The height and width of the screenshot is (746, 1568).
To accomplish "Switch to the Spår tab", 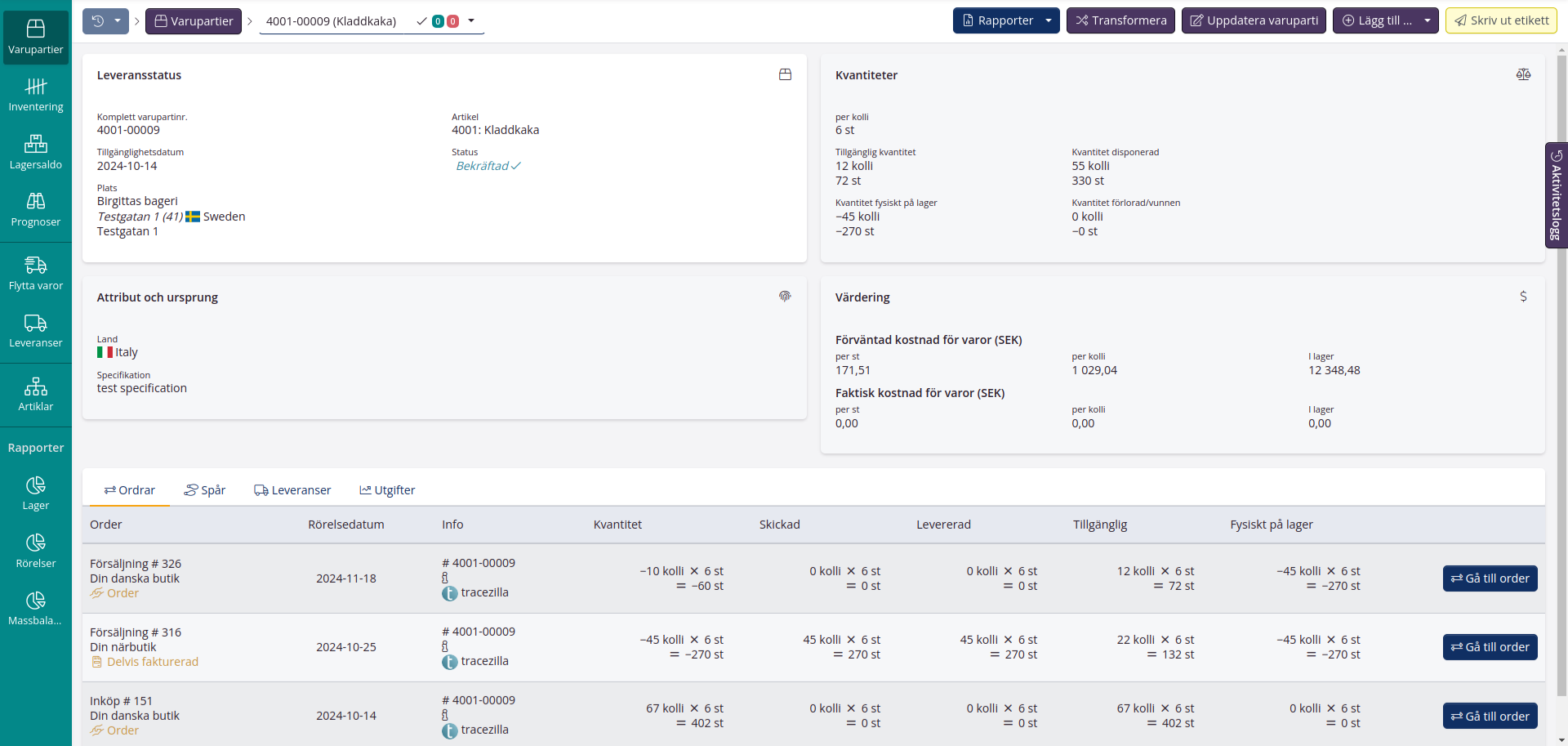I will (x=205, y=490).
